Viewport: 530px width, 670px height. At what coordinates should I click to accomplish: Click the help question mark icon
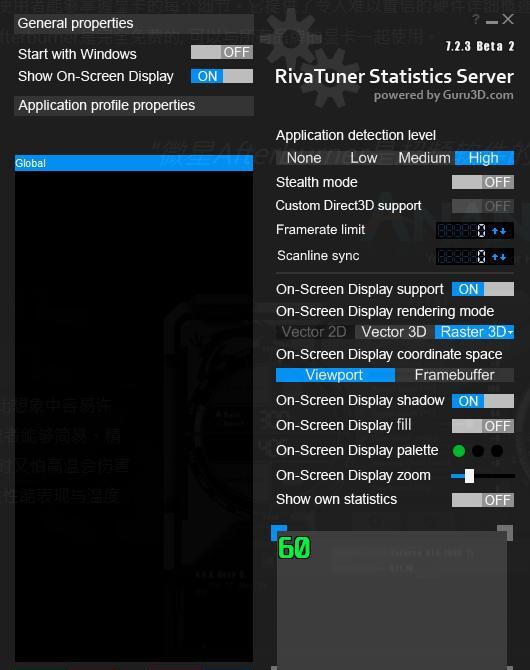pyautogui.click(x=476, y=19)
